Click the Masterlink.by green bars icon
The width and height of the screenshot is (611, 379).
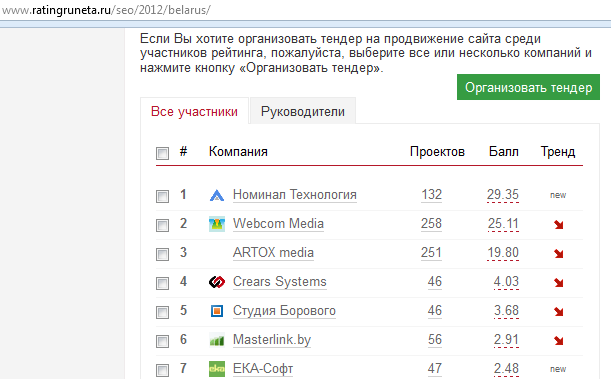tap(217, 340)
